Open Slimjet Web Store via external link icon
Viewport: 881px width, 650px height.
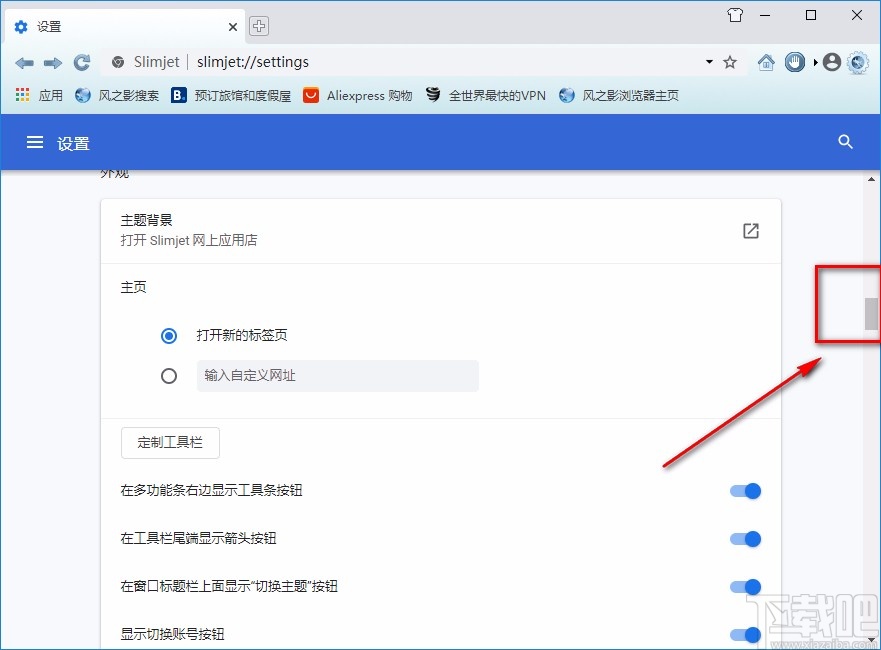pyautogui.click(x=750, y=230)
